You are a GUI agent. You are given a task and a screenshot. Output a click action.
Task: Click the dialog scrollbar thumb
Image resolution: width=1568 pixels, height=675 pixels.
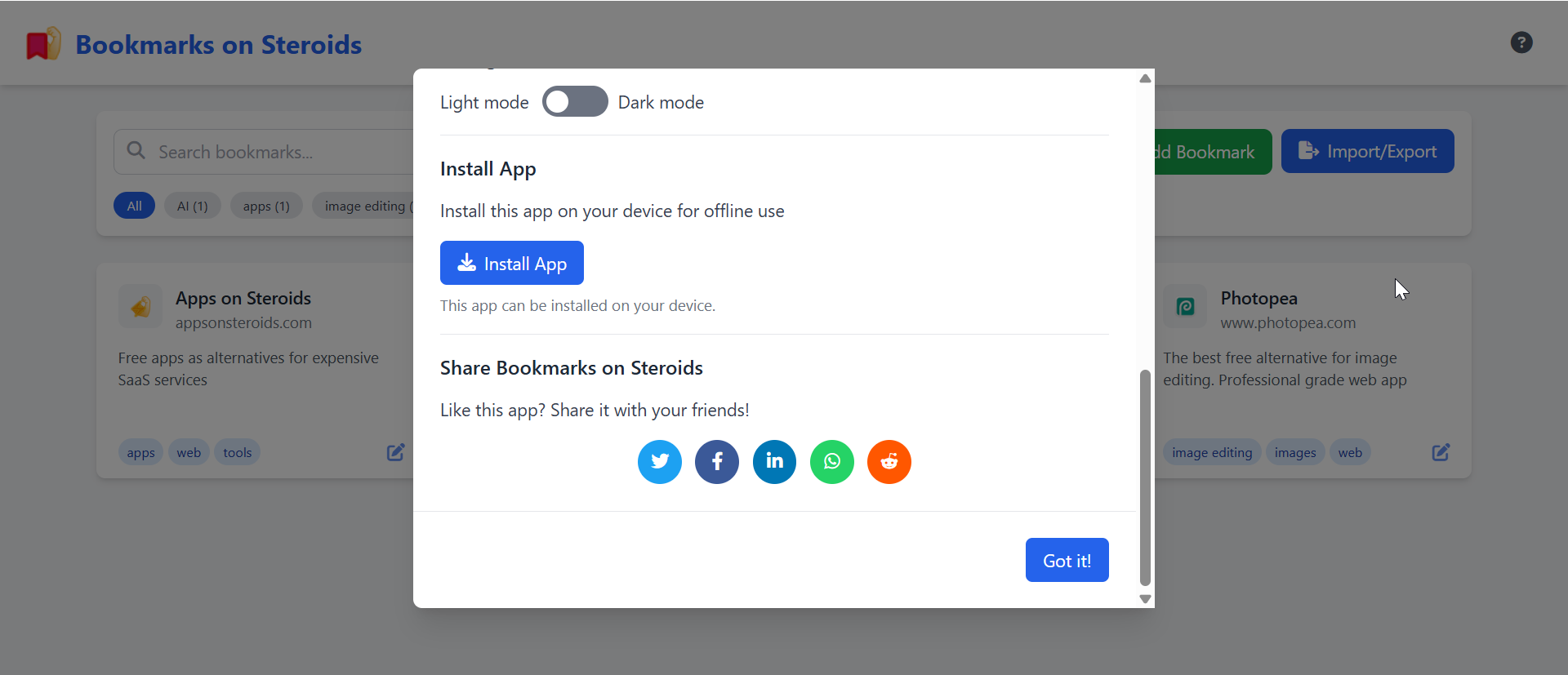pos(1145,477)
